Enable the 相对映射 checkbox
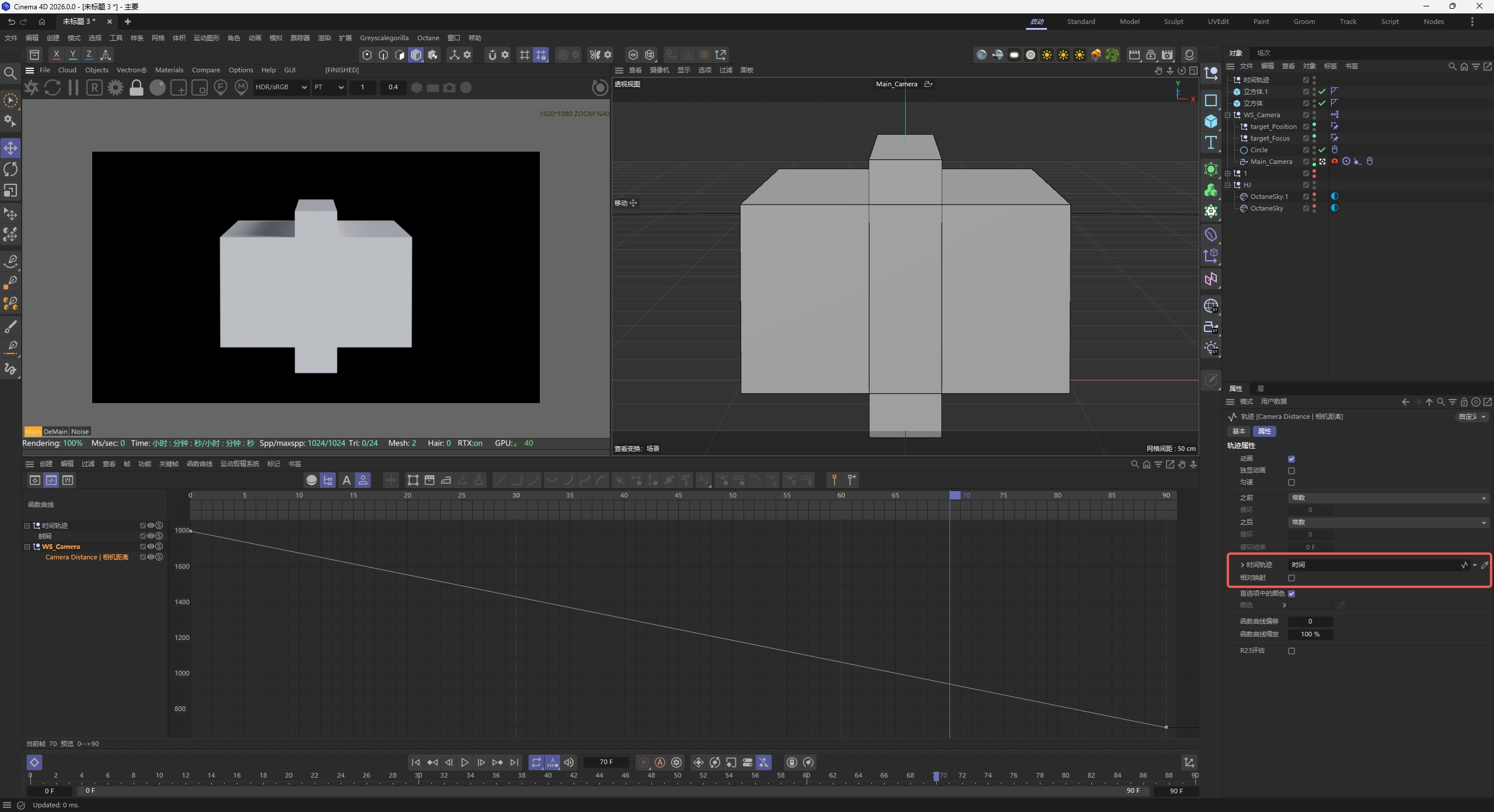Viewport: 1494px width, 812px height. click(x=1291, y=578)
